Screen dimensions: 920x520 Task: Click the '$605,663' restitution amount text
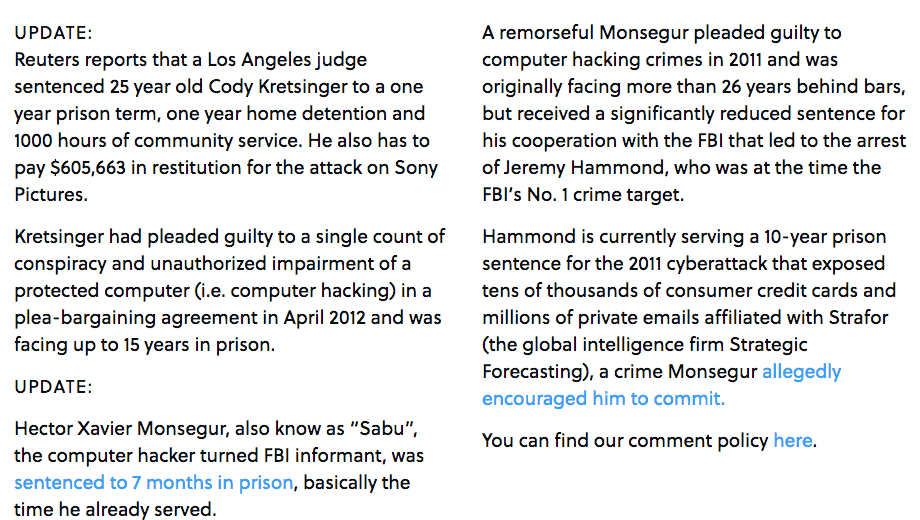click(88, 168)
